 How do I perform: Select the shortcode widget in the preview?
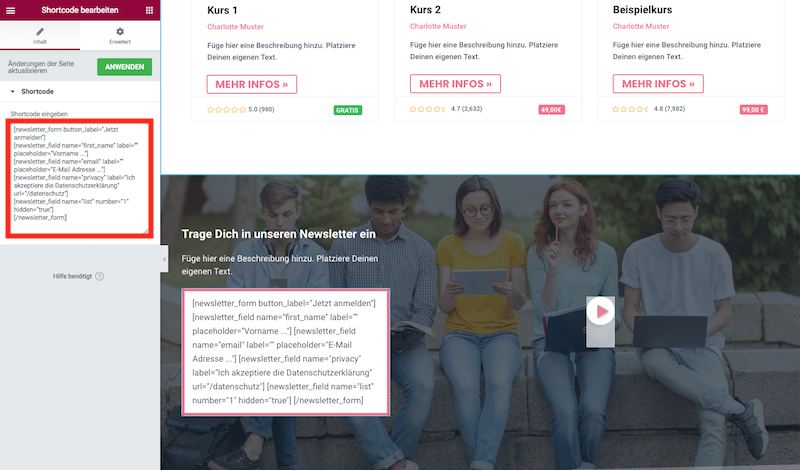coord(286,352)
